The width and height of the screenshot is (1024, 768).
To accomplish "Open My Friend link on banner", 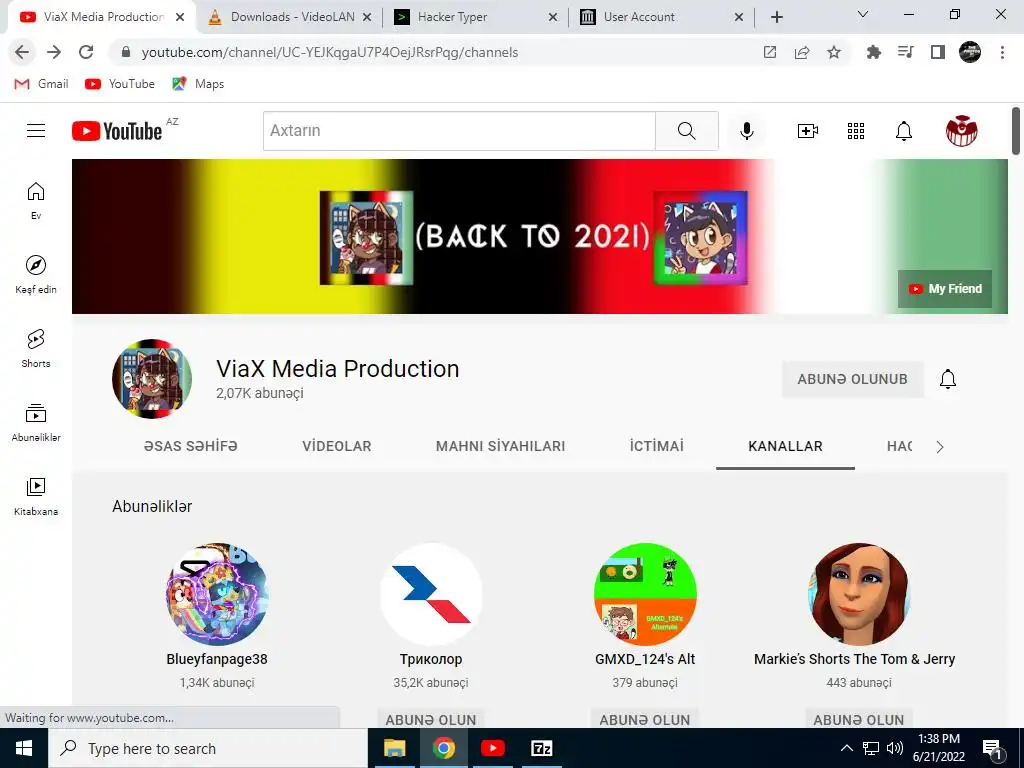I will point(945,289).
